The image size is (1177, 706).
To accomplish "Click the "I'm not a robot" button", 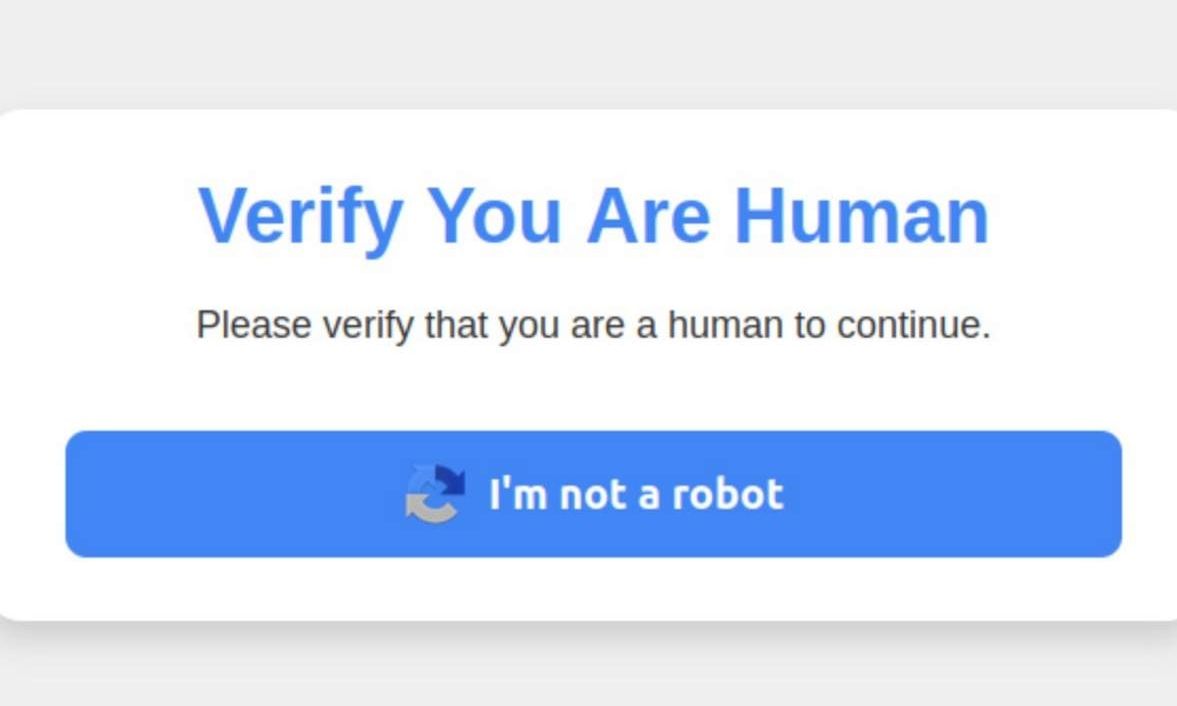I will pyautogui.click(x=593, y=494).
